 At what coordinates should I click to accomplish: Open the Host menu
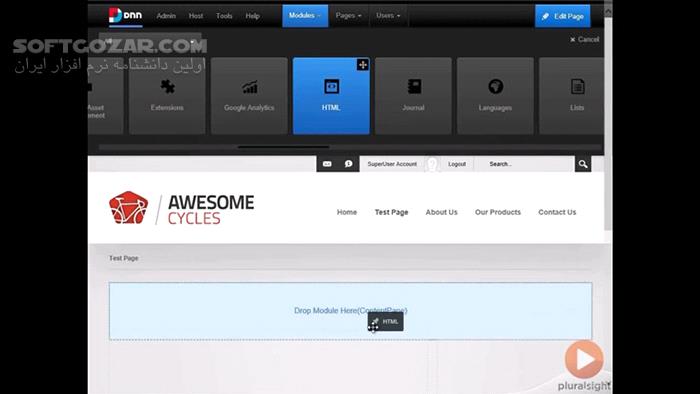coord(196,16)
